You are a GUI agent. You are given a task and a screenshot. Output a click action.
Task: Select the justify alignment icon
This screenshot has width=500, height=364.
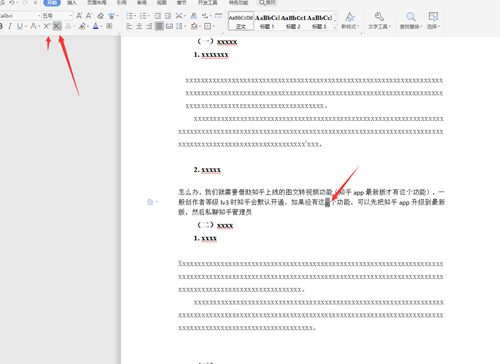159,26
